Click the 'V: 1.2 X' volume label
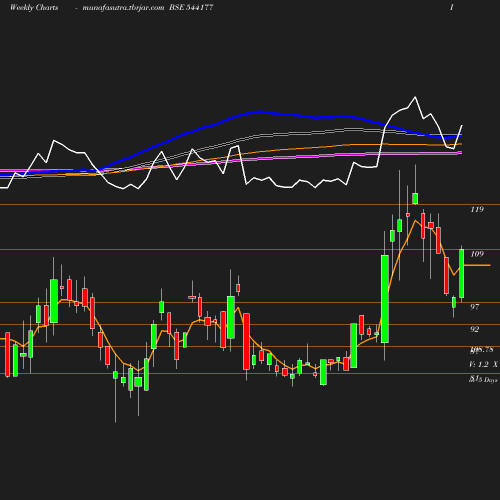This screenshot has height=500, width=500. [483, 364]
